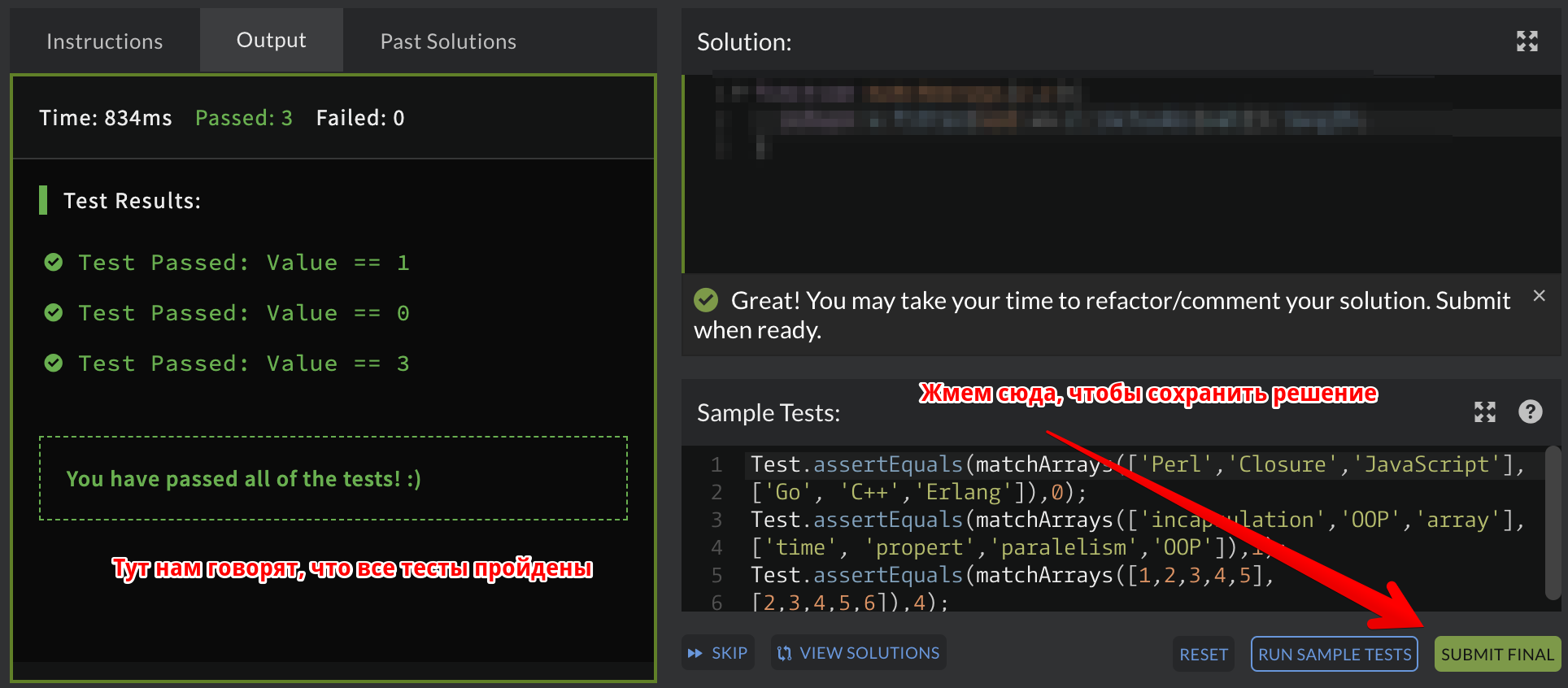This screenshot has width=1568, height=688.
Task: Click line number 5 in Sample Tests gutter
Action: pyautogui.click(x=716, y=575)
